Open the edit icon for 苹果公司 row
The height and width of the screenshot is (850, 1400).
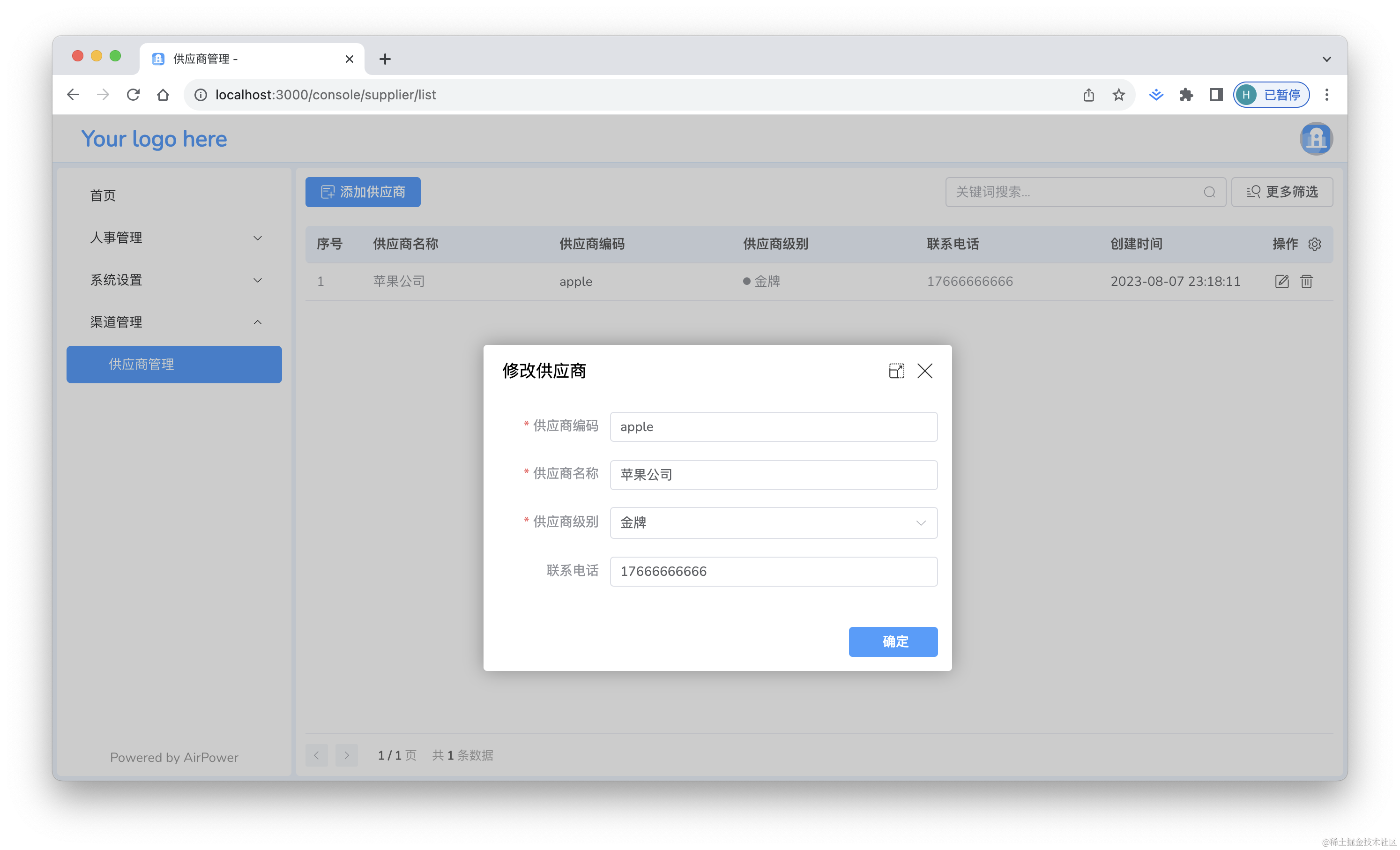click(1282, 281)
